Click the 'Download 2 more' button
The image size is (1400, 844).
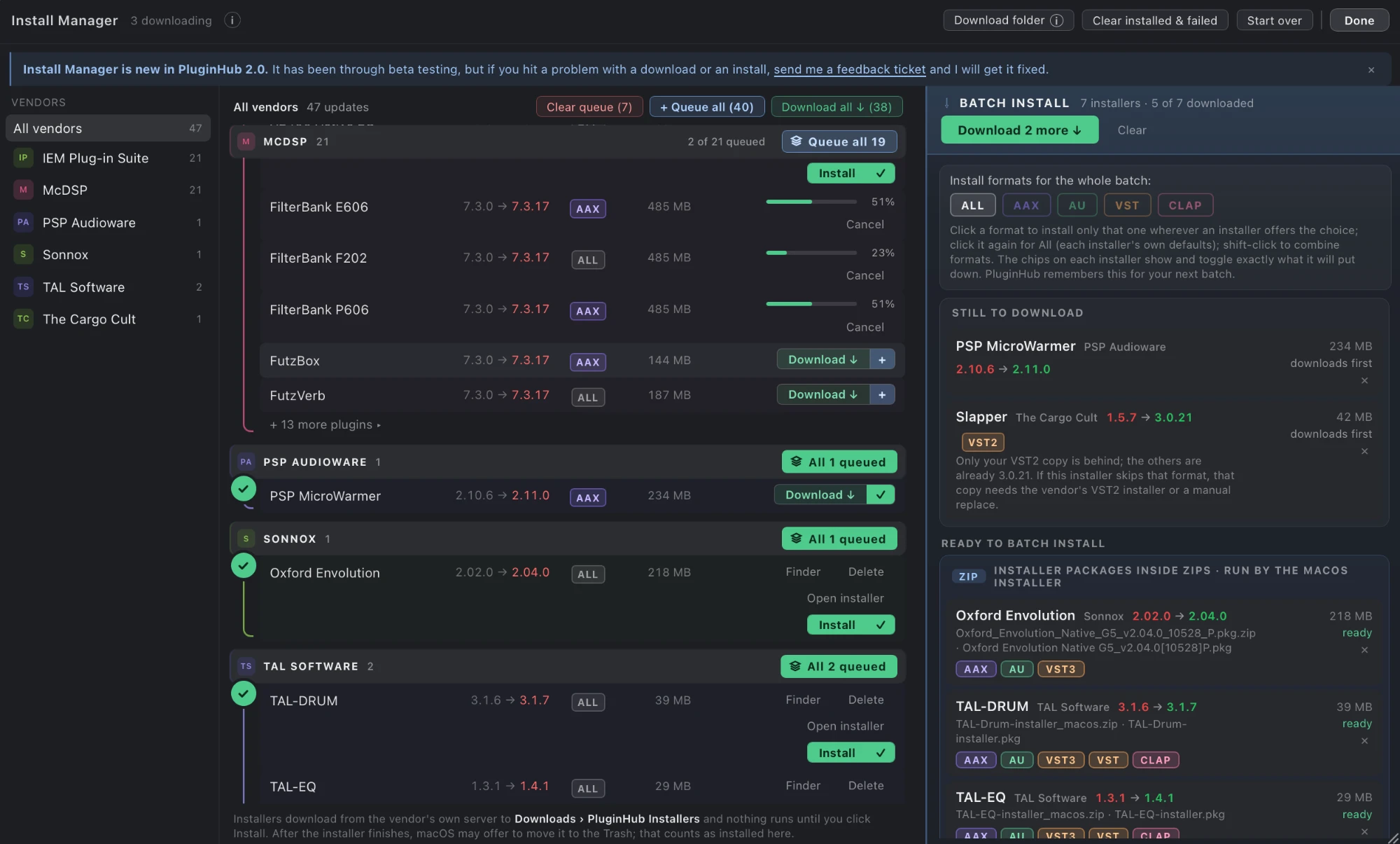[x=1019, y=130]
